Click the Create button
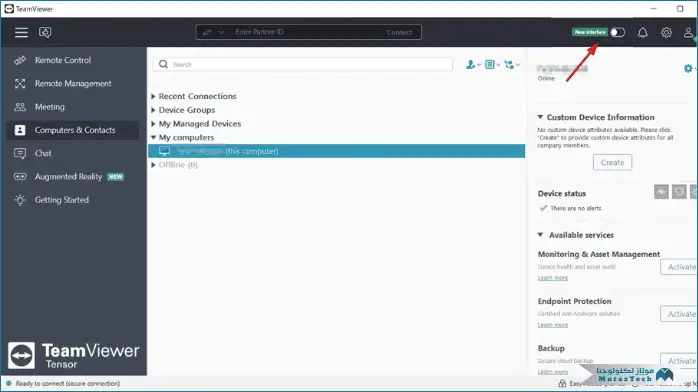698x392 pixels. 612,162
